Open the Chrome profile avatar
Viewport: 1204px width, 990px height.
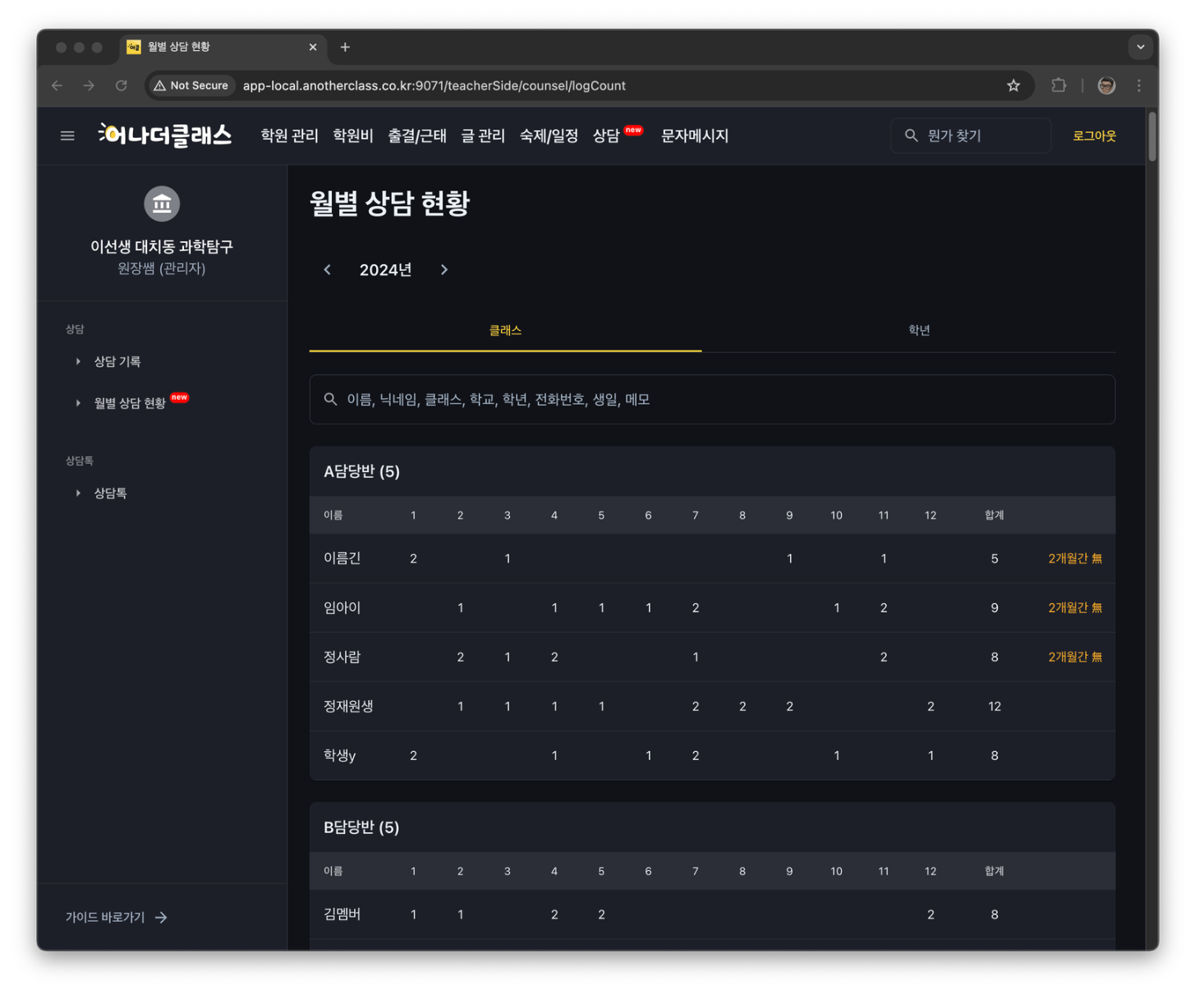(1106, 85)
